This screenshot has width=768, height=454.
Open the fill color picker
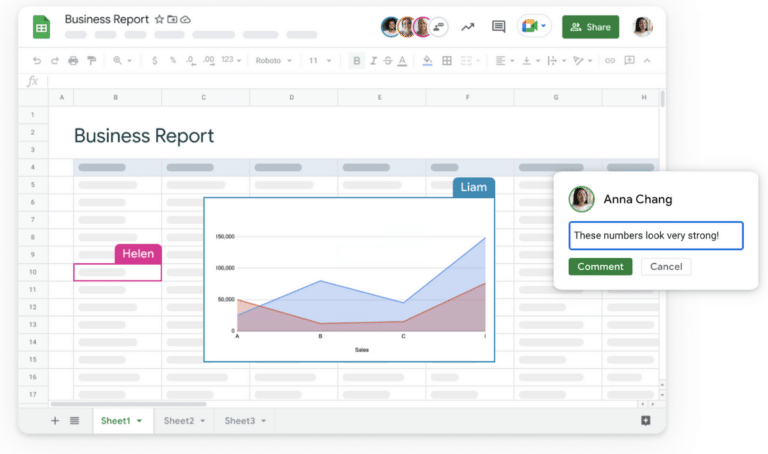427,61
